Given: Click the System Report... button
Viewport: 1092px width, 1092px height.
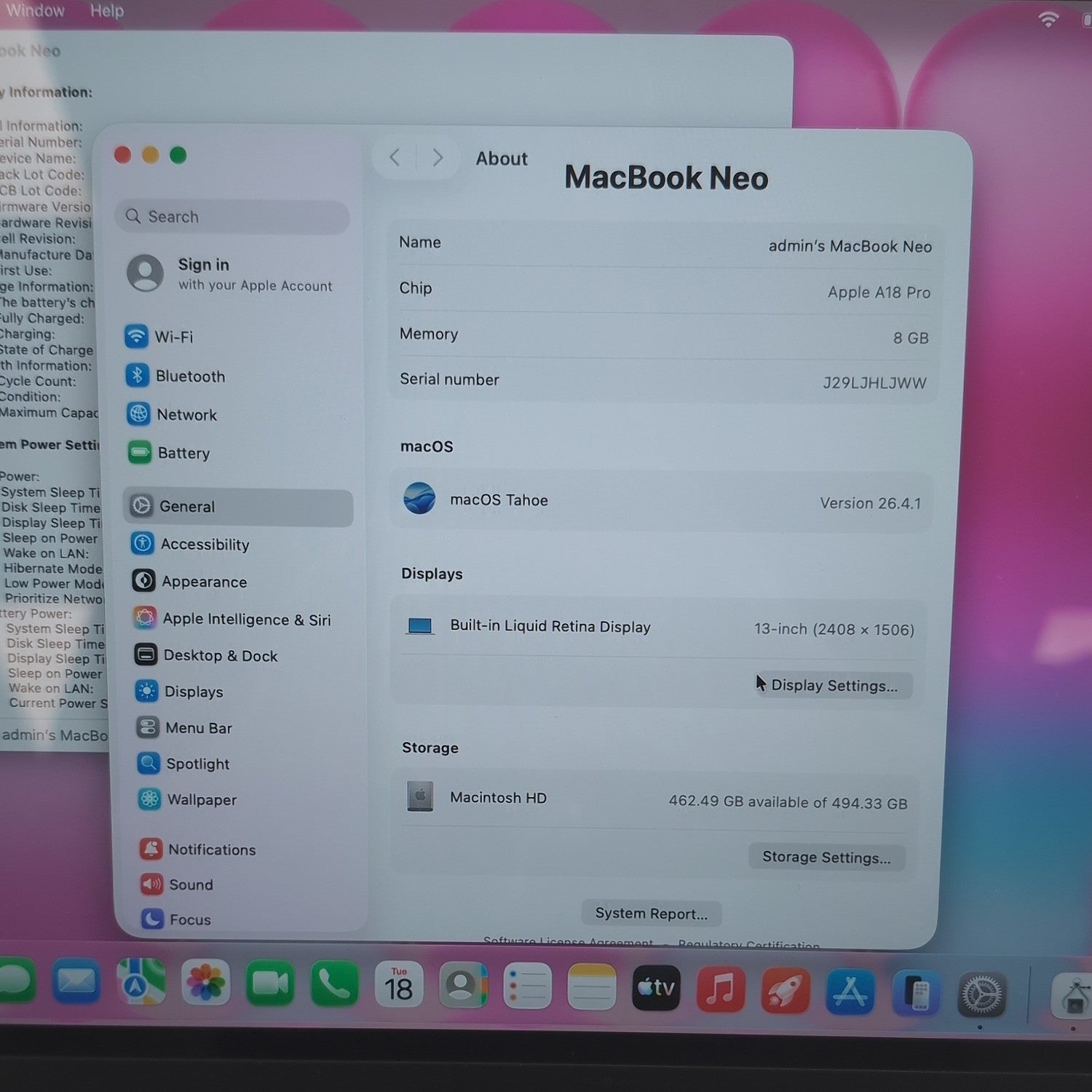Looking at the screenshot, I should click(651, 913).
